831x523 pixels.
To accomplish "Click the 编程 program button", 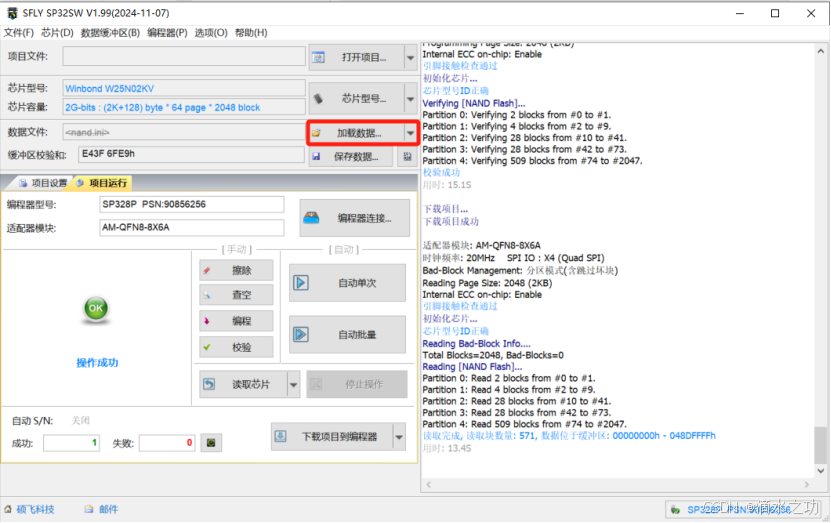I will (x=236, y=321).
